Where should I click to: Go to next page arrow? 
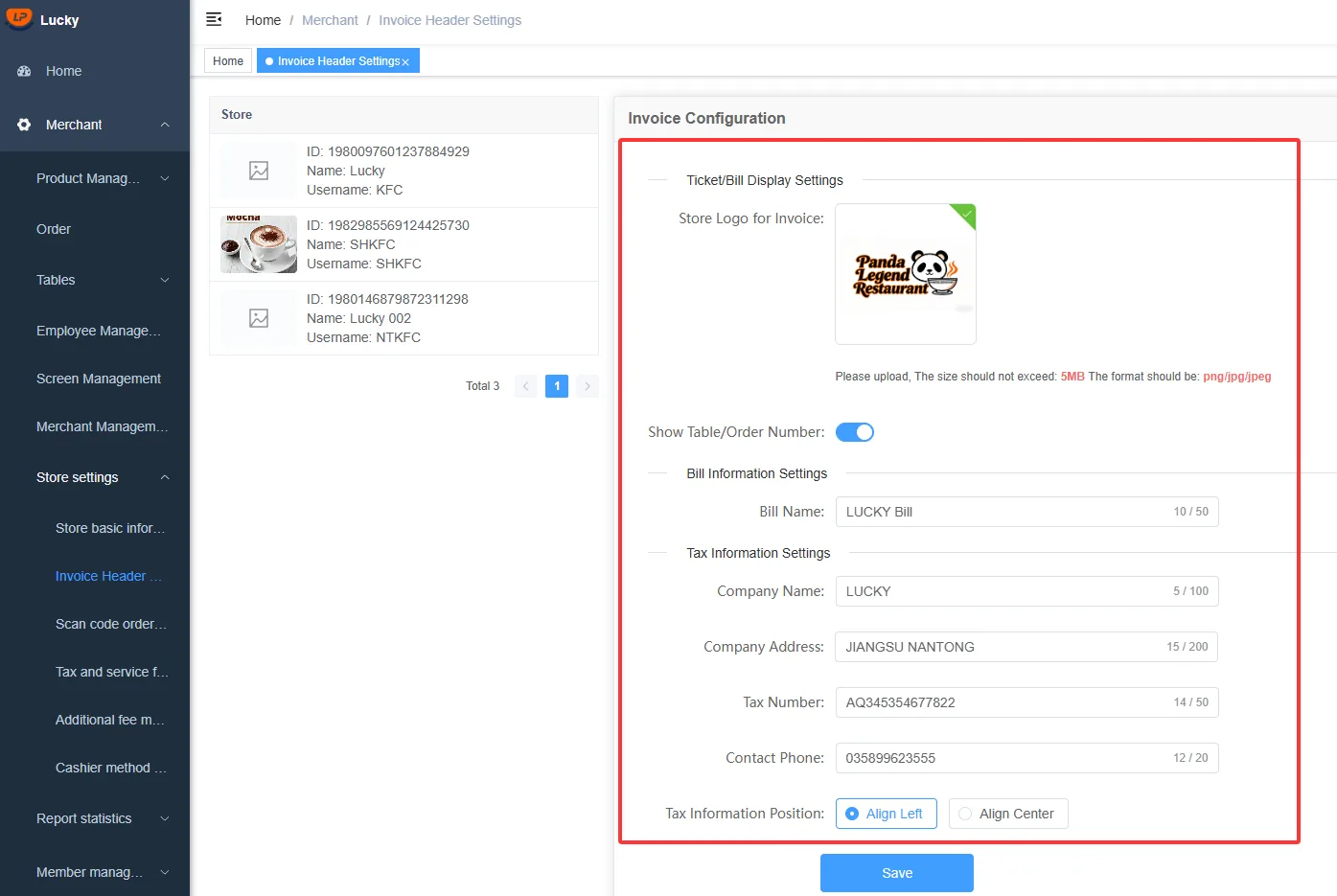588,386
